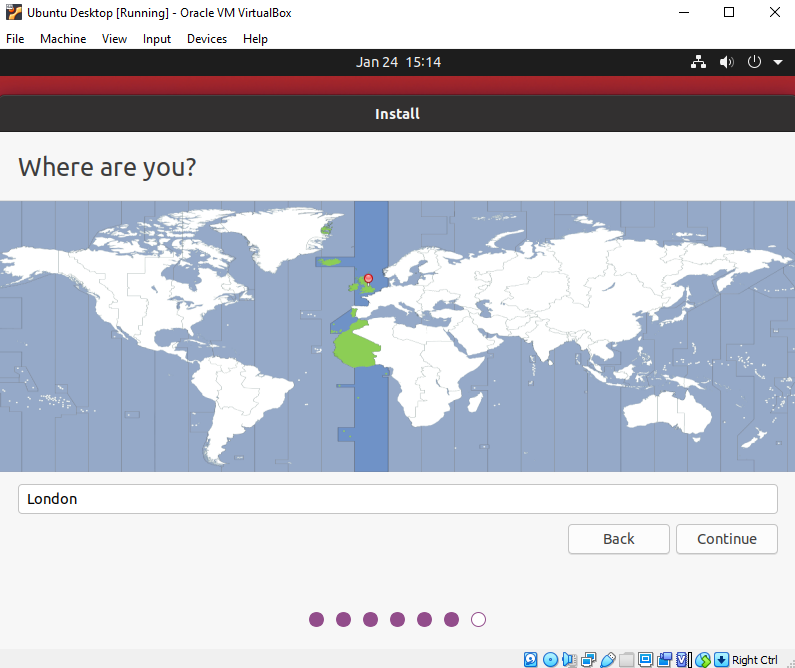Click the audio status icon in VirtualBox status bar
The image size is (795, 668).
tap(569, 659)
